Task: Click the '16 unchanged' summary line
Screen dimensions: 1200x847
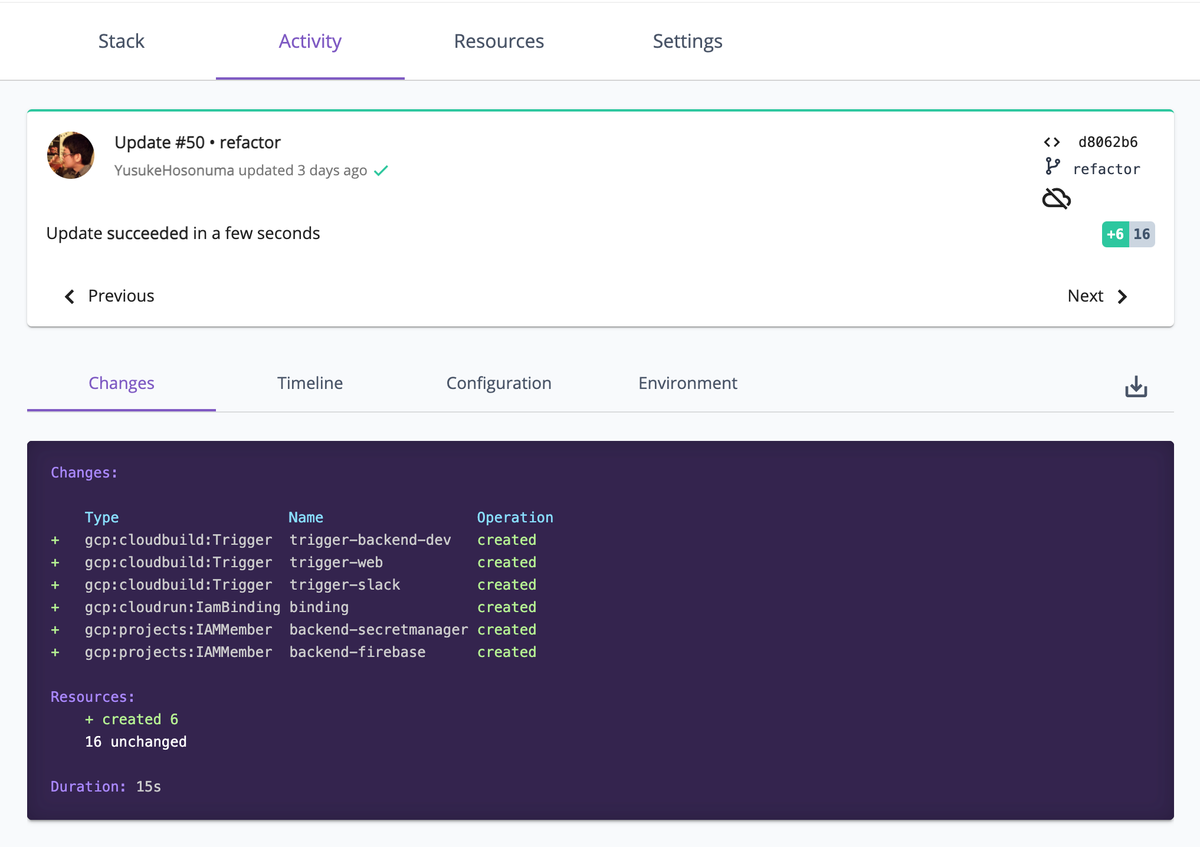Action: [x=136, y=742]
